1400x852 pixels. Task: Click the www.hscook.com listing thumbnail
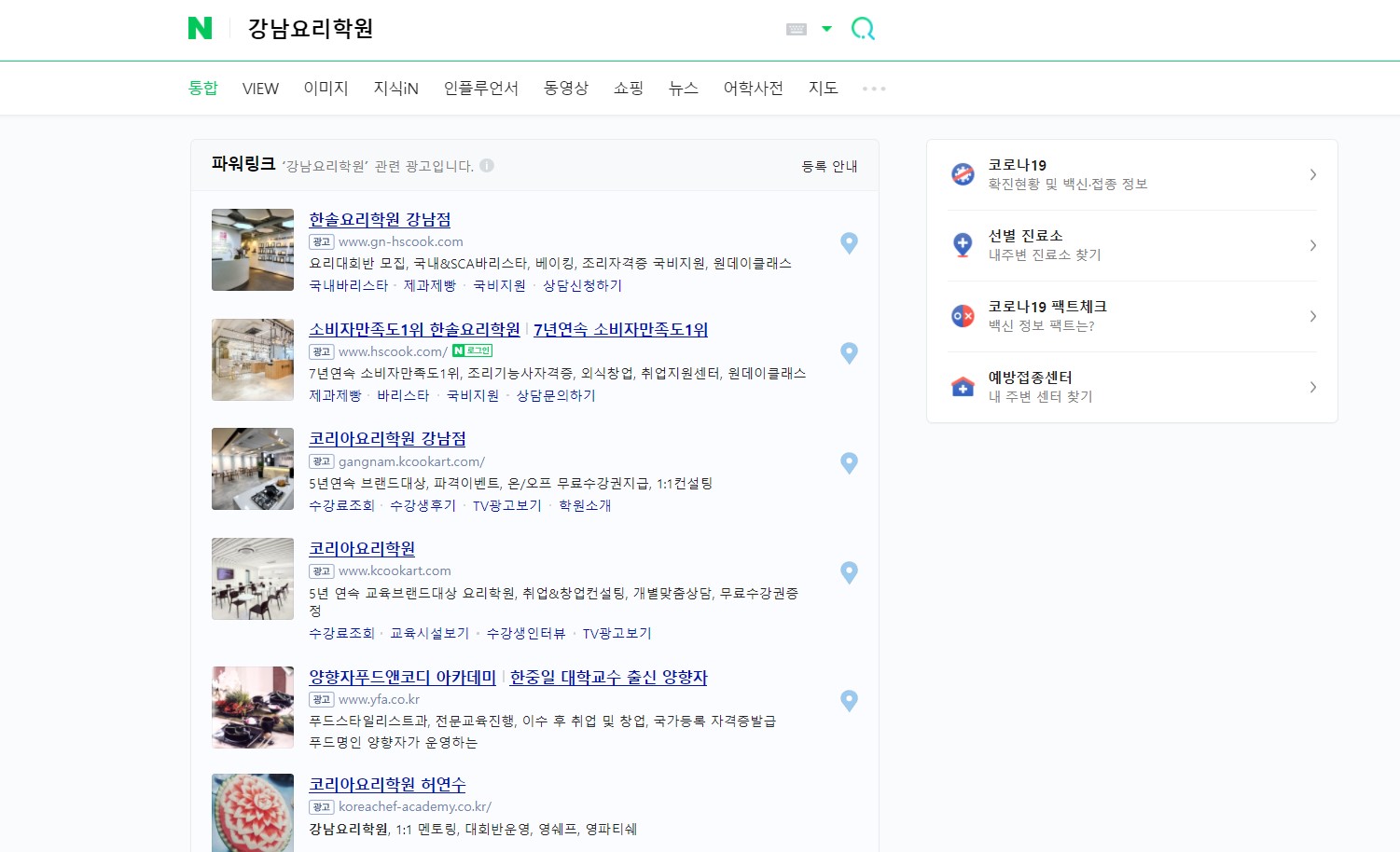[x=253, y=360]
